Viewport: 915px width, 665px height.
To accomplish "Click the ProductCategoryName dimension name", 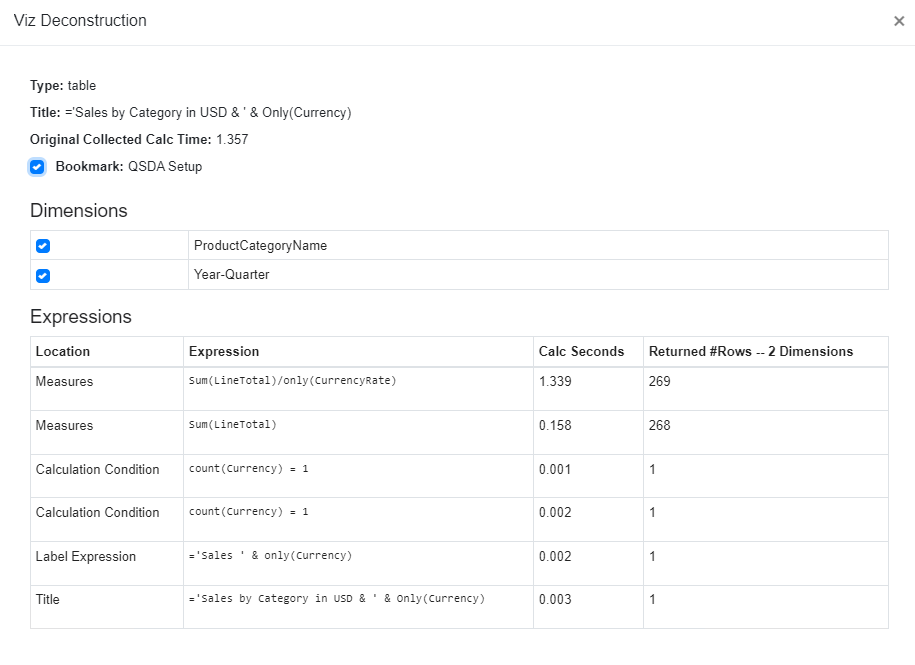I will pyautogui.click(x=260, y=246).
